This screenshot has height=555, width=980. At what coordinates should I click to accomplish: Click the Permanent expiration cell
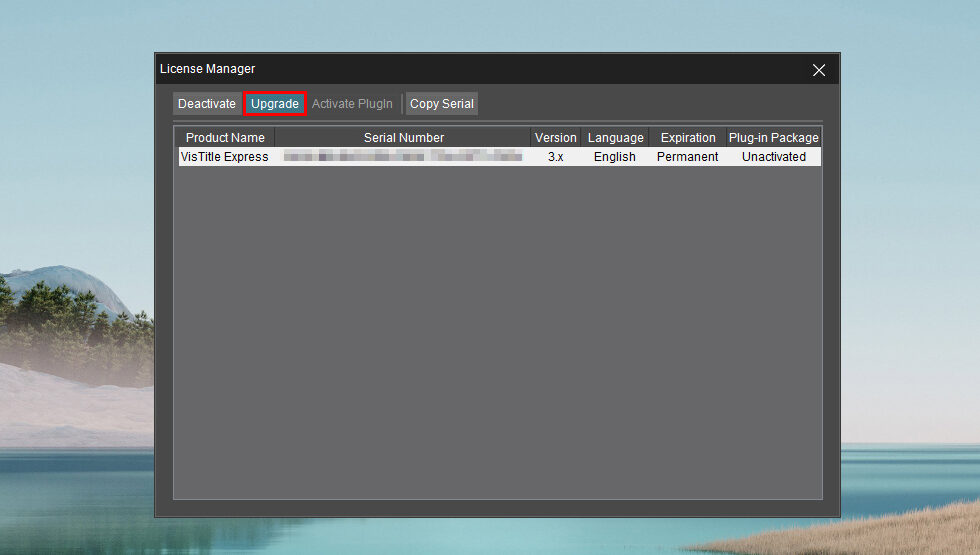pos(688,157)
